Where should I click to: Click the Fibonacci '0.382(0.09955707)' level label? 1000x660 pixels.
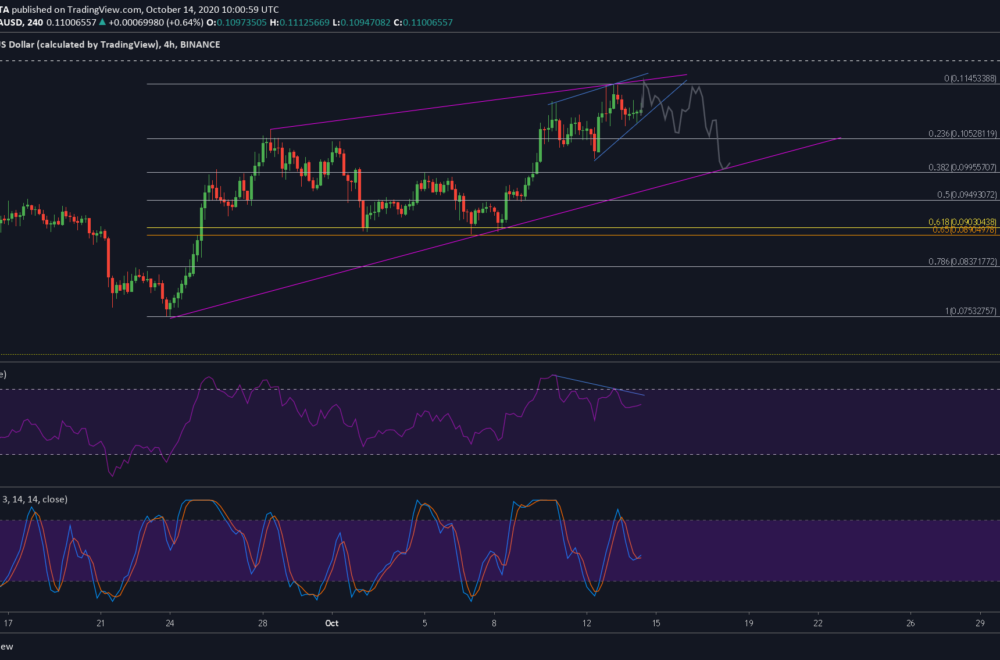pos(962,167)
